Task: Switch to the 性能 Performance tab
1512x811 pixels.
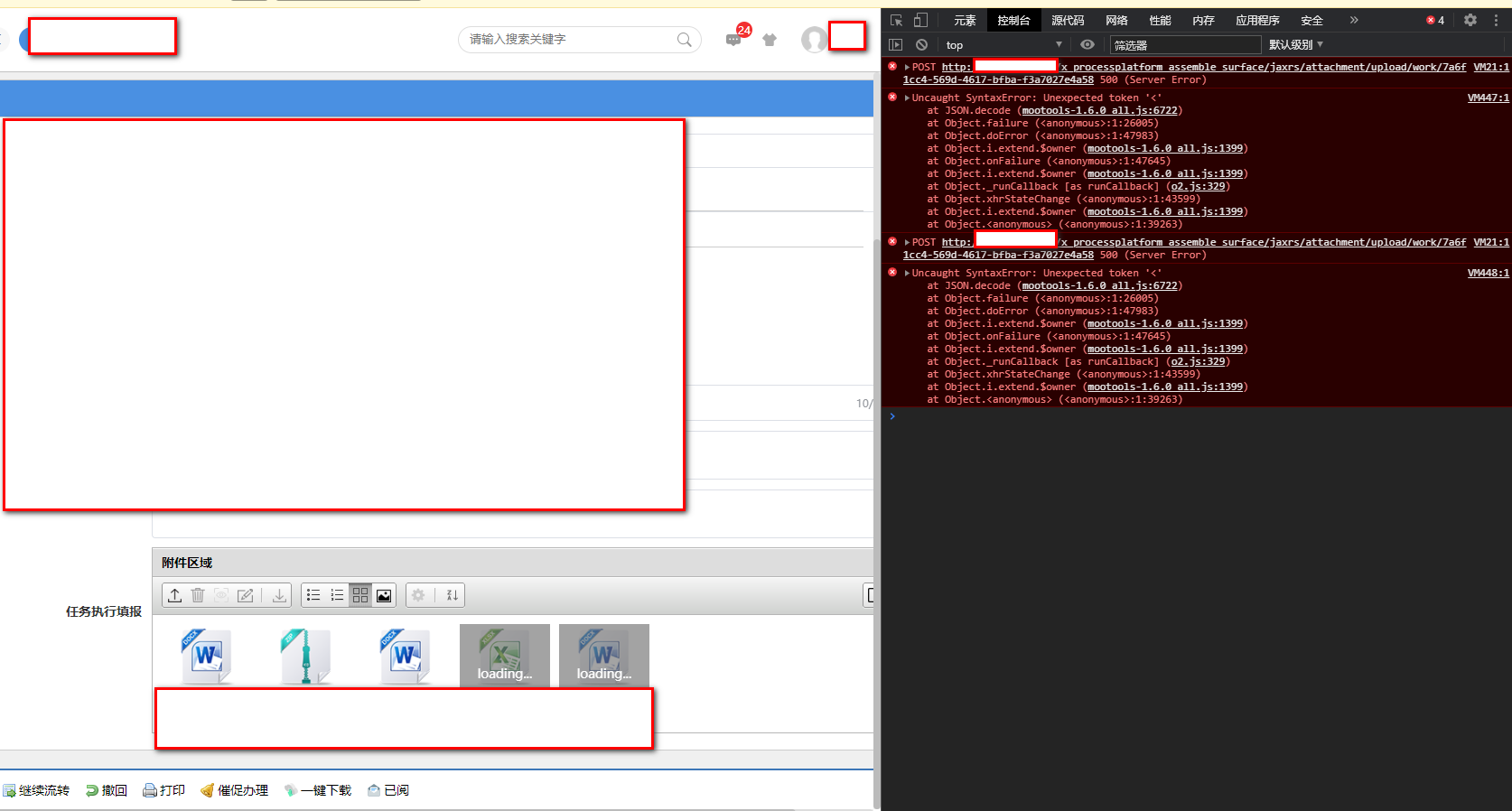Action: click(x=1160, y=20)
